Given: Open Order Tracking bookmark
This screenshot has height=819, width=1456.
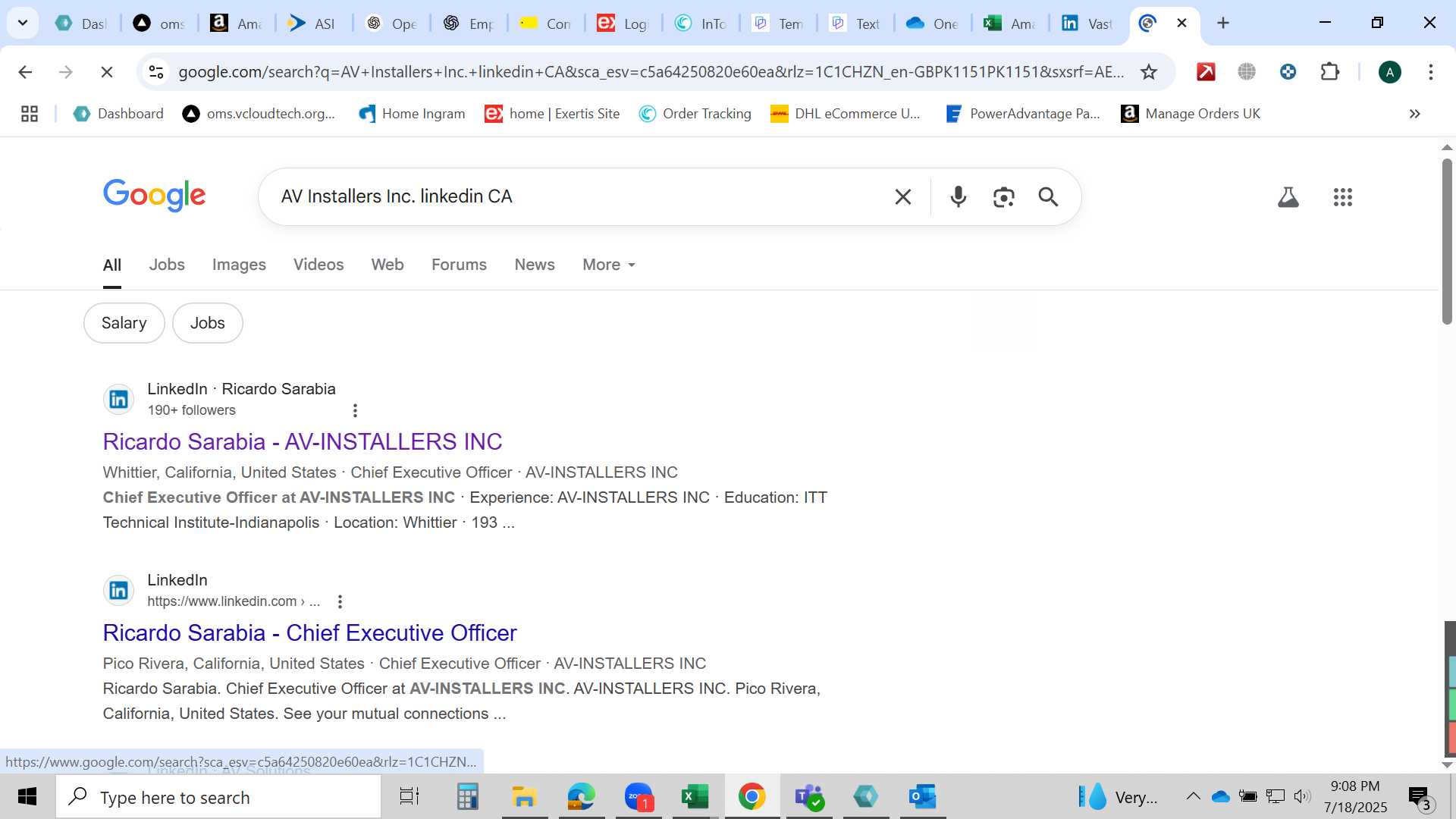Looking at the screenshot, I should click(695, 114).
